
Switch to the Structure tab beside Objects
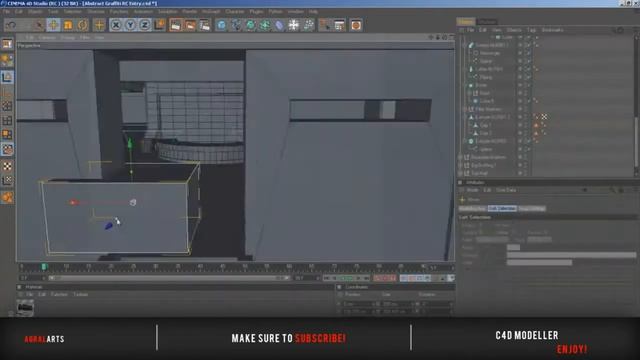(x=487, y=21)
